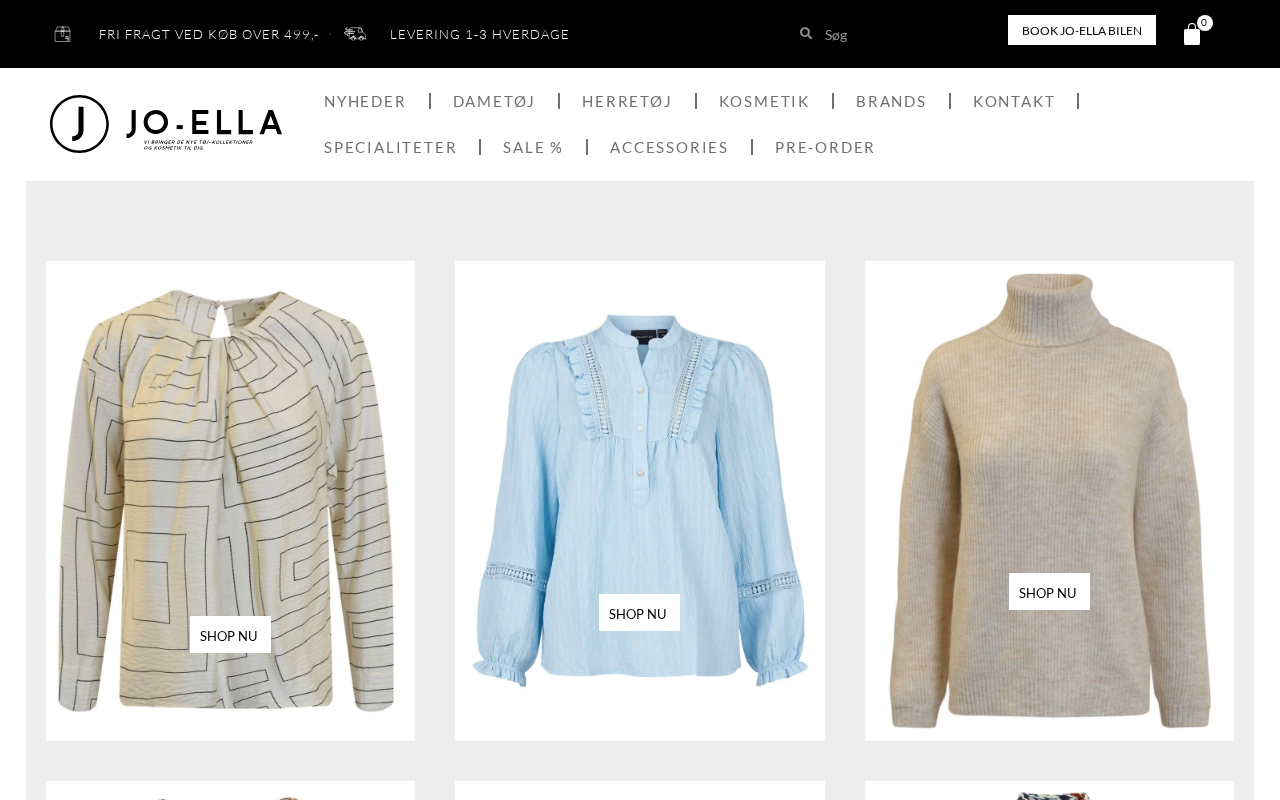Image resolution: width=1280 pixels, height=800 pixels.
Task: Click SHOP NU on the patterned blouse
Action: tap(230, 635)
